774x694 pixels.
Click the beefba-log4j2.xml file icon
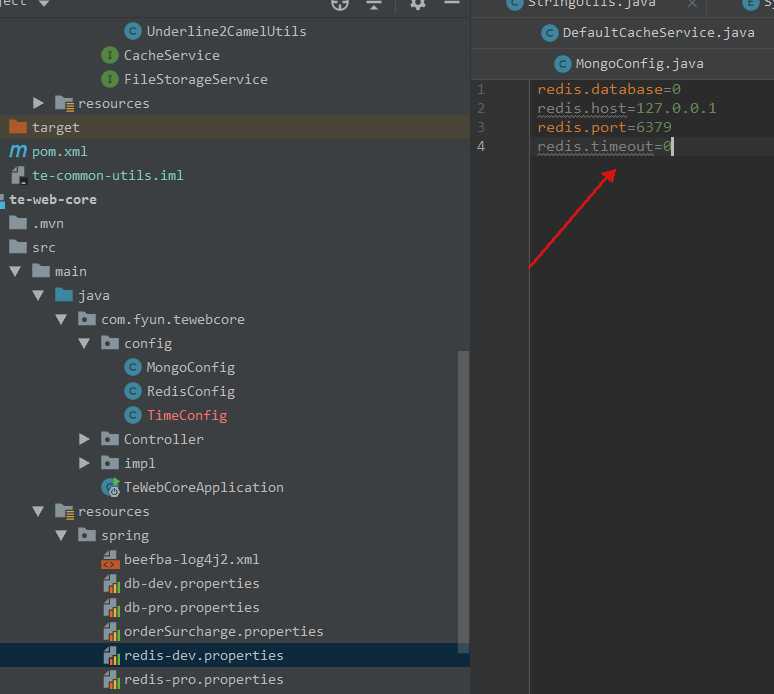coord(111,560)
